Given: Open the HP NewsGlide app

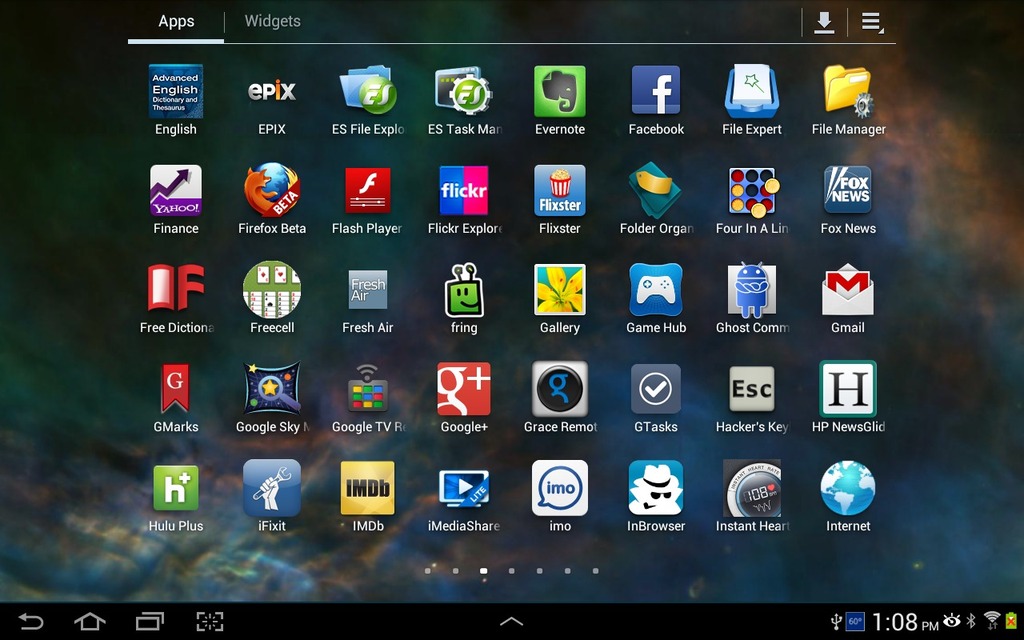Looking at the screenshot, I should (848, 389).
